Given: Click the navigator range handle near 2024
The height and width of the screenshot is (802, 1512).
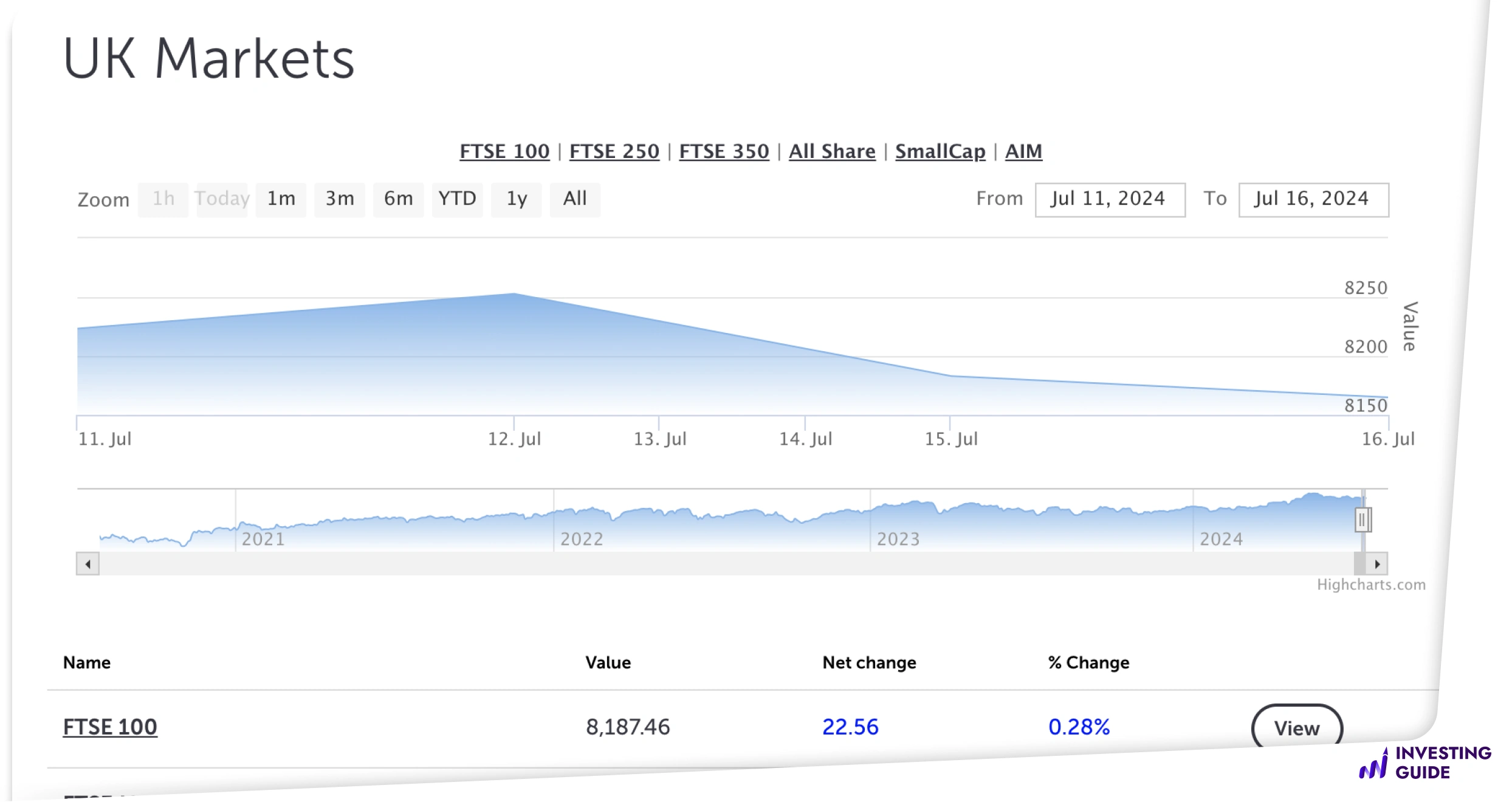Looking at the screenshot, I should [x=1363, y=519].
